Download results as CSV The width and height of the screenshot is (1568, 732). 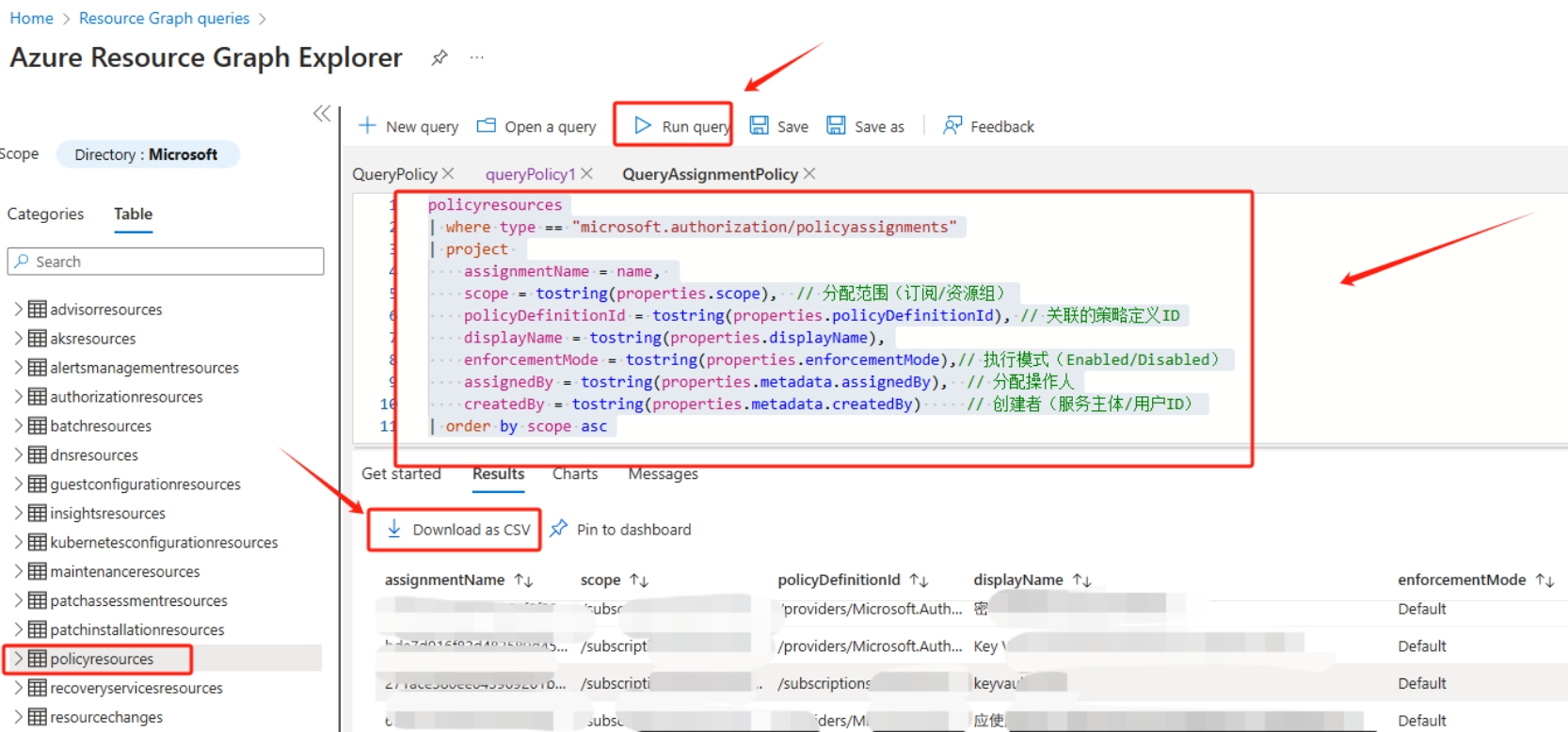[458, 530]
